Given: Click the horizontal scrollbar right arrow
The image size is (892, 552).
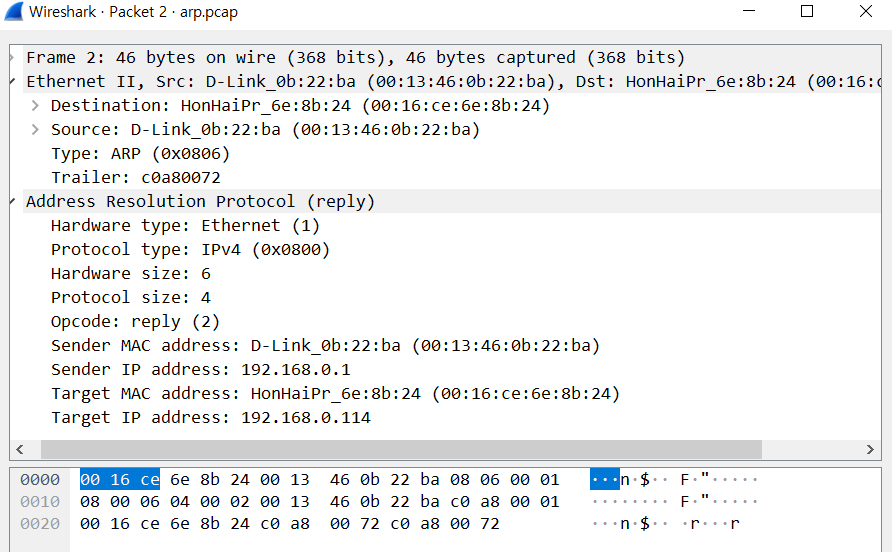Looking at the screenshot, I should 870,450.
